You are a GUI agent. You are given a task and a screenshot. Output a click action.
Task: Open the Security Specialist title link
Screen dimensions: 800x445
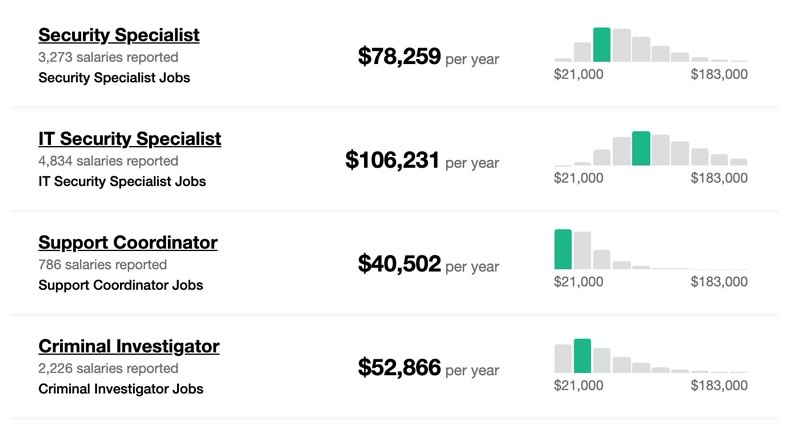pyautogui.click(x=119, y=35)
